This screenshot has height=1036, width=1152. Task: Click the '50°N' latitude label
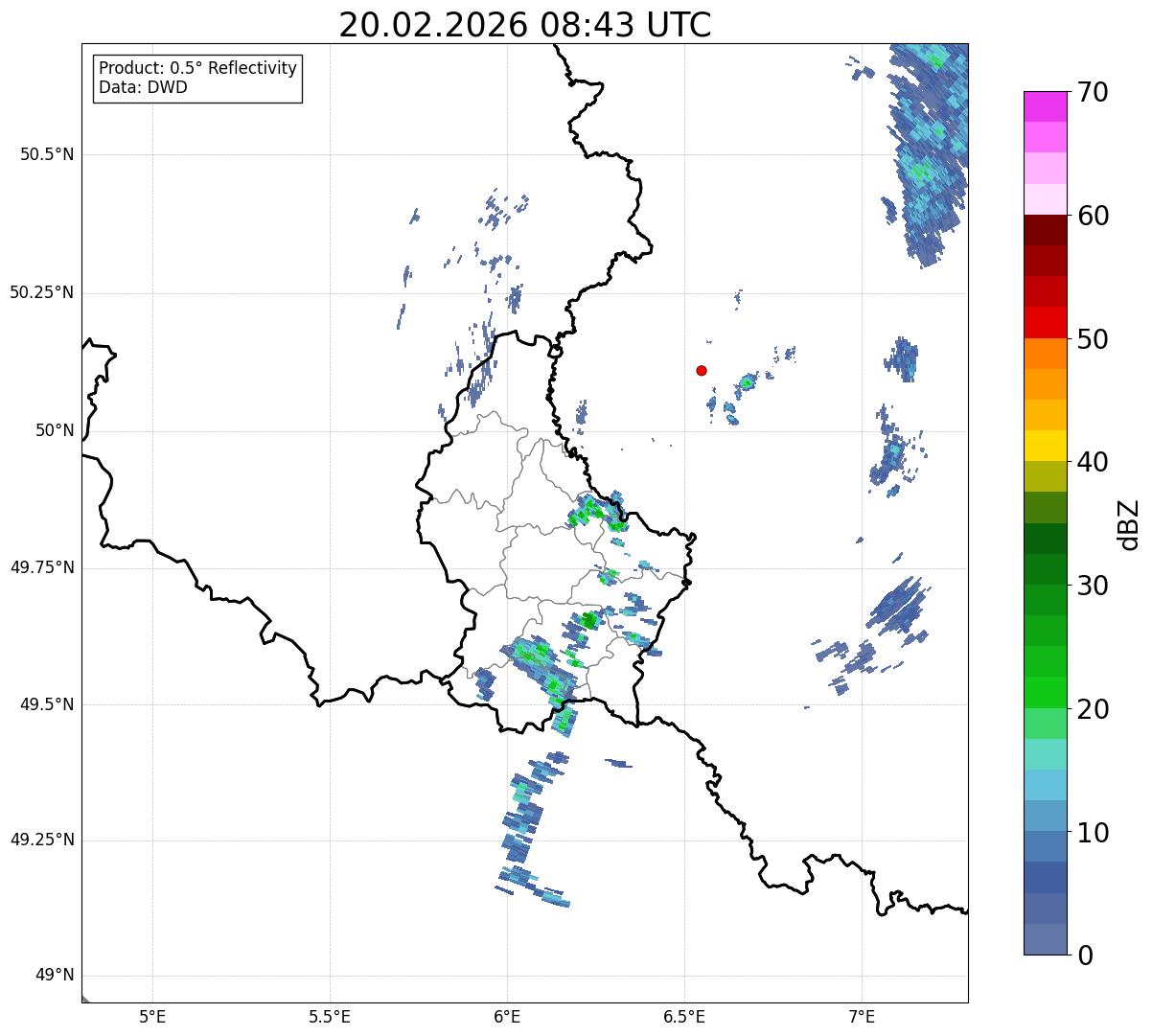coord(54,430)
